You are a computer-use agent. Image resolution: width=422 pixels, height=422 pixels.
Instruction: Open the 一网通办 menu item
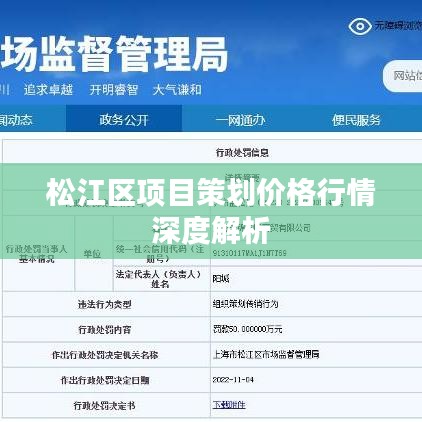pyautogui.click(x=240, y=120)
